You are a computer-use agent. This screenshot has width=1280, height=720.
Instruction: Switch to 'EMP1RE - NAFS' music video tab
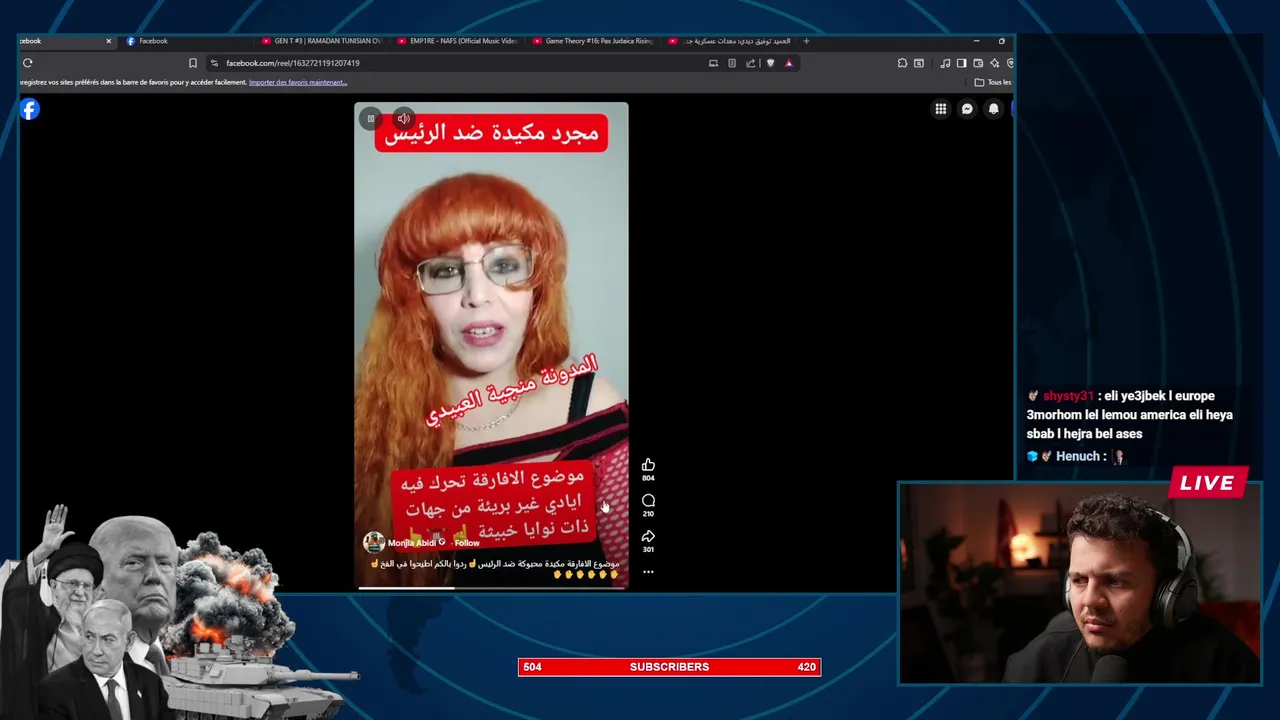[456, 41]
